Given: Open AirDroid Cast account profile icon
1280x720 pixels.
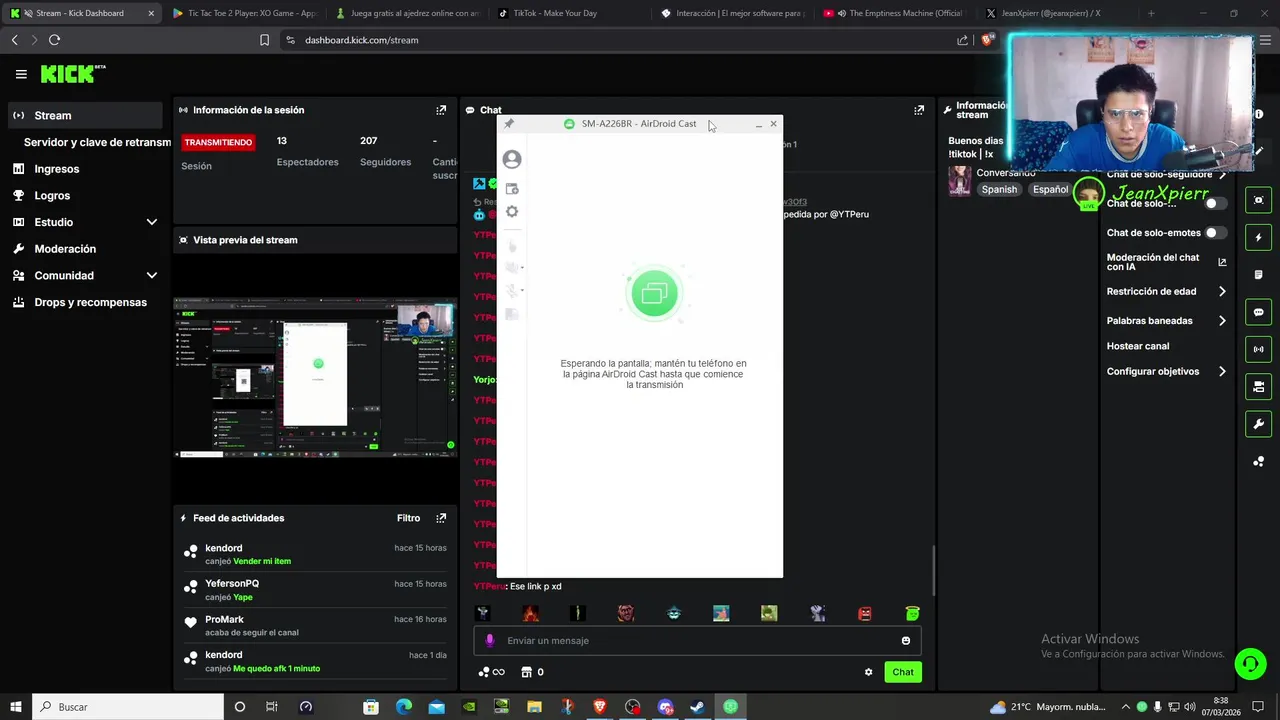Looking at the screenshot, I should 512,159.
